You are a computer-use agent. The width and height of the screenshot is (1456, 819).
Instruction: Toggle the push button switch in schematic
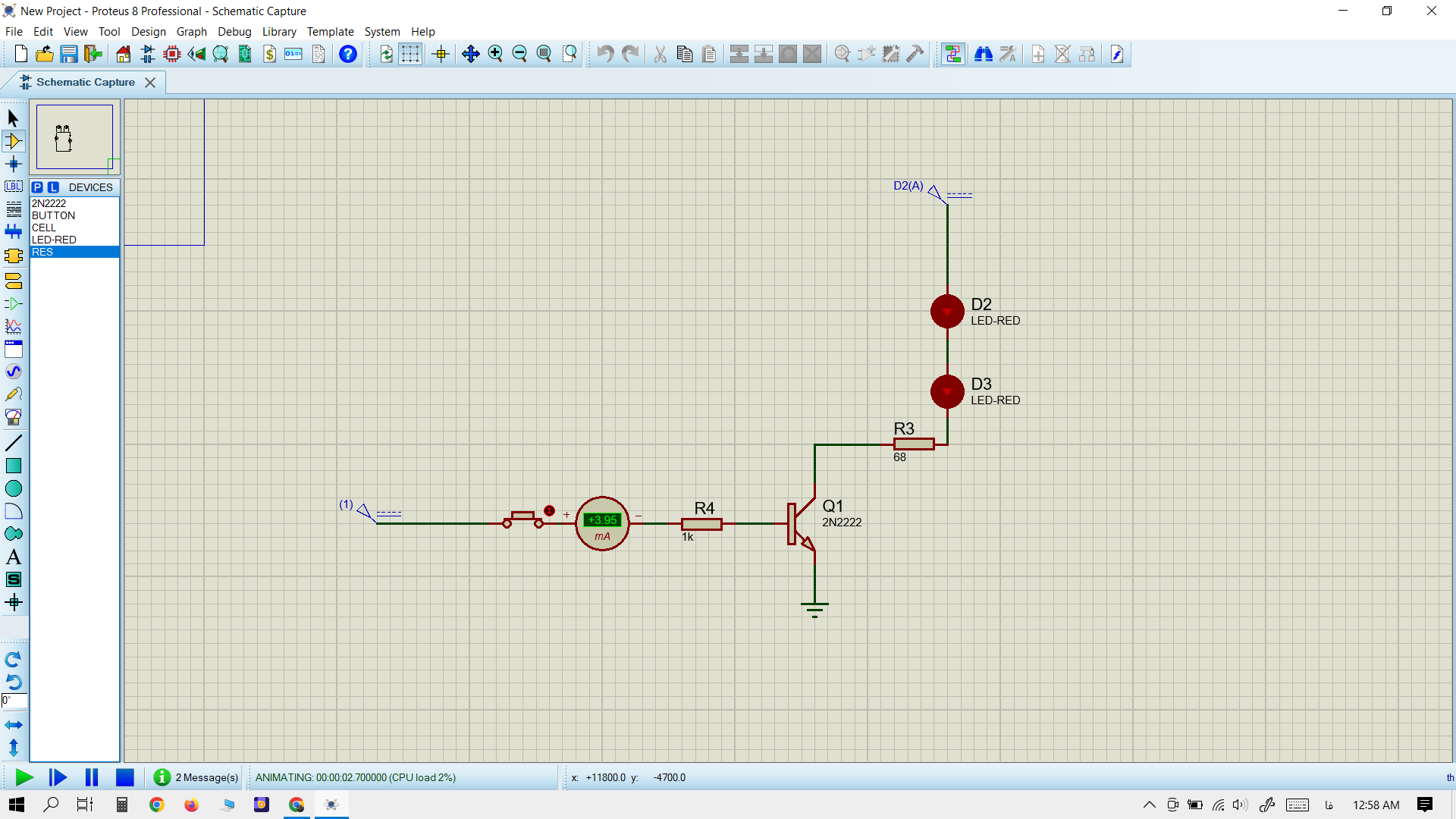click(x=523, y=519)
